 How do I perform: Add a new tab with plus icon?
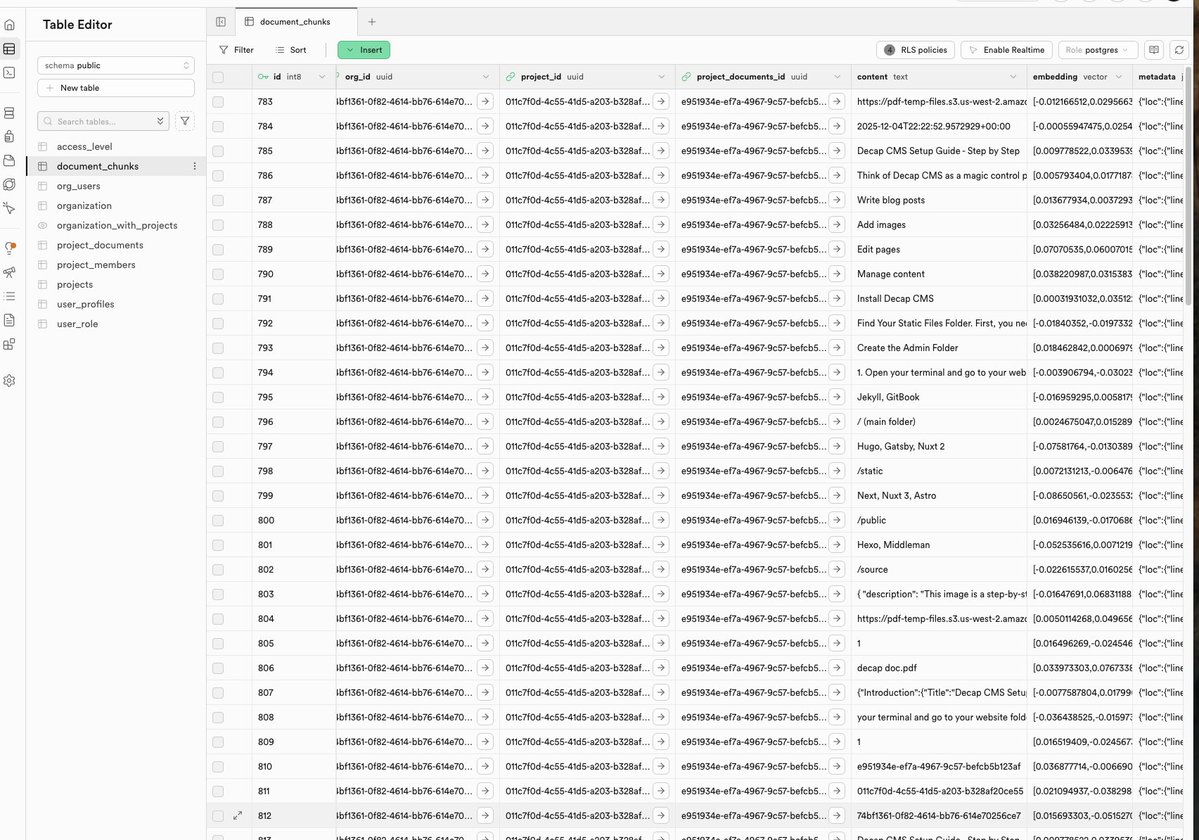pyautogui.click(x=372, y=22)
